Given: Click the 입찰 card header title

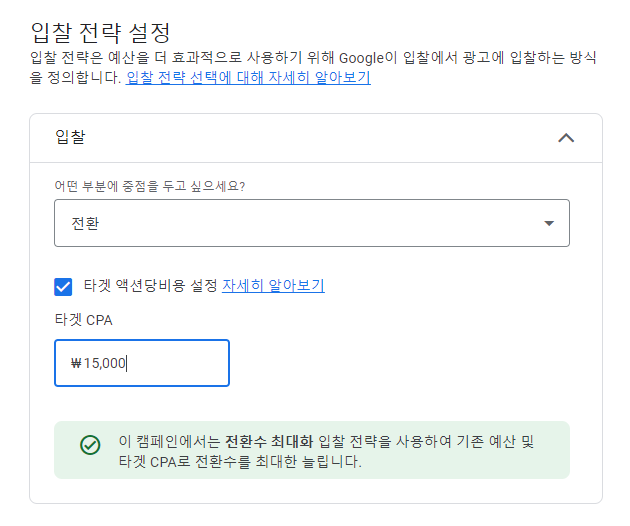Looking at the screenshot, I should coord(70,137).
